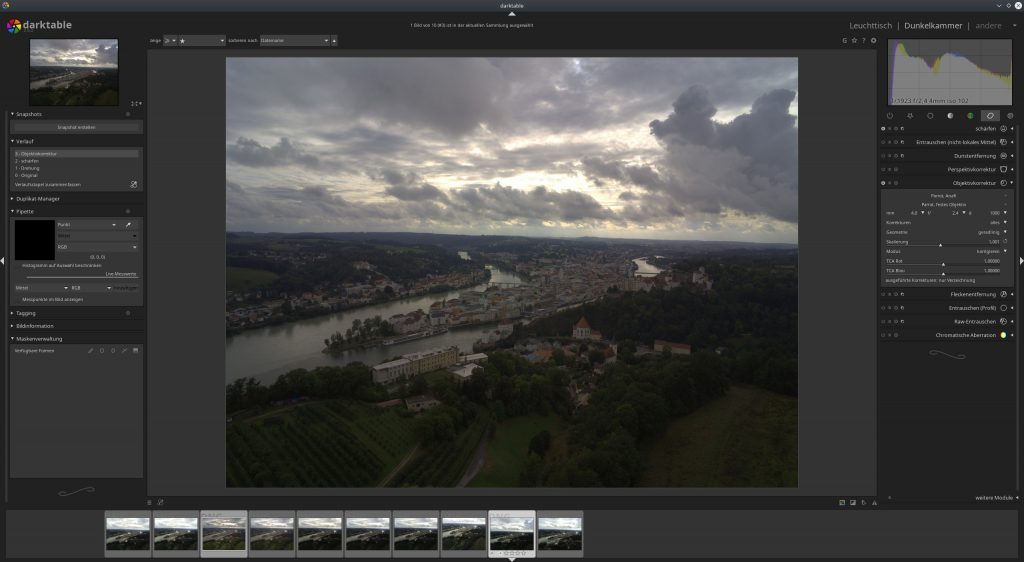The image size is (1024, 562).
Task: Select the color modules group icon
Action: point(970,116)
